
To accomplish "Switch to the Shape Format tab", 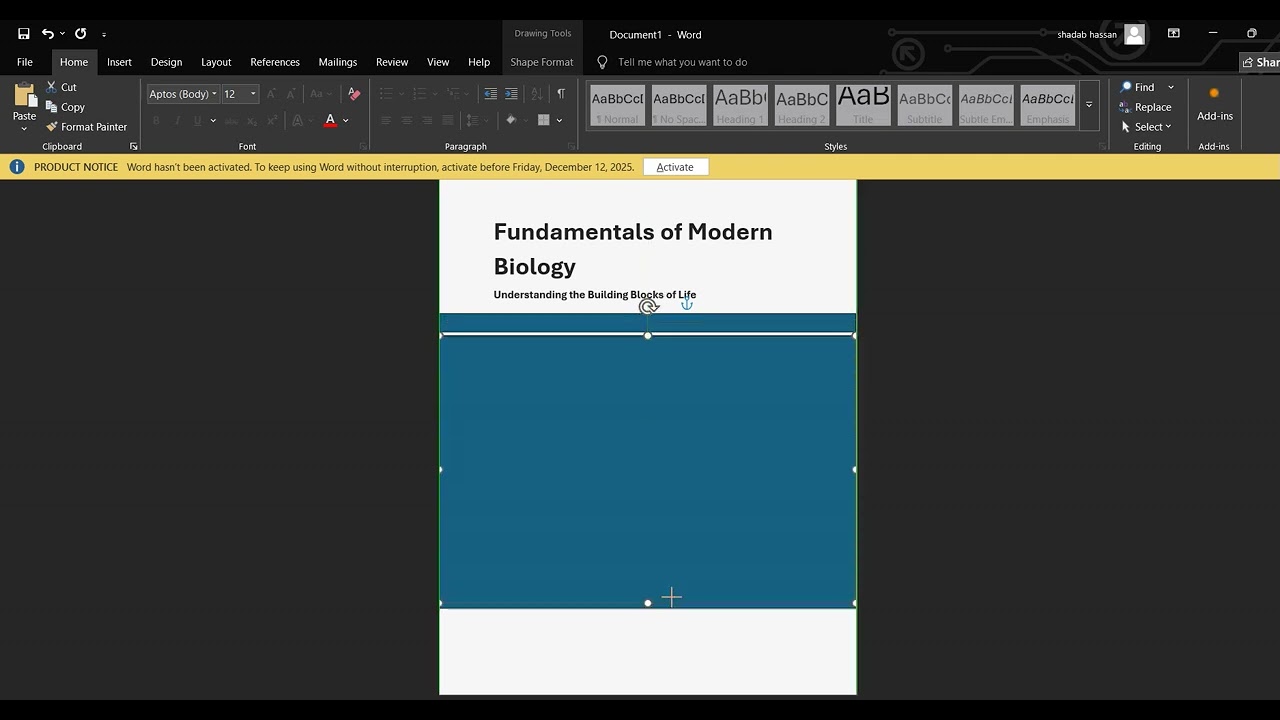I will click(x=542, y=62).
